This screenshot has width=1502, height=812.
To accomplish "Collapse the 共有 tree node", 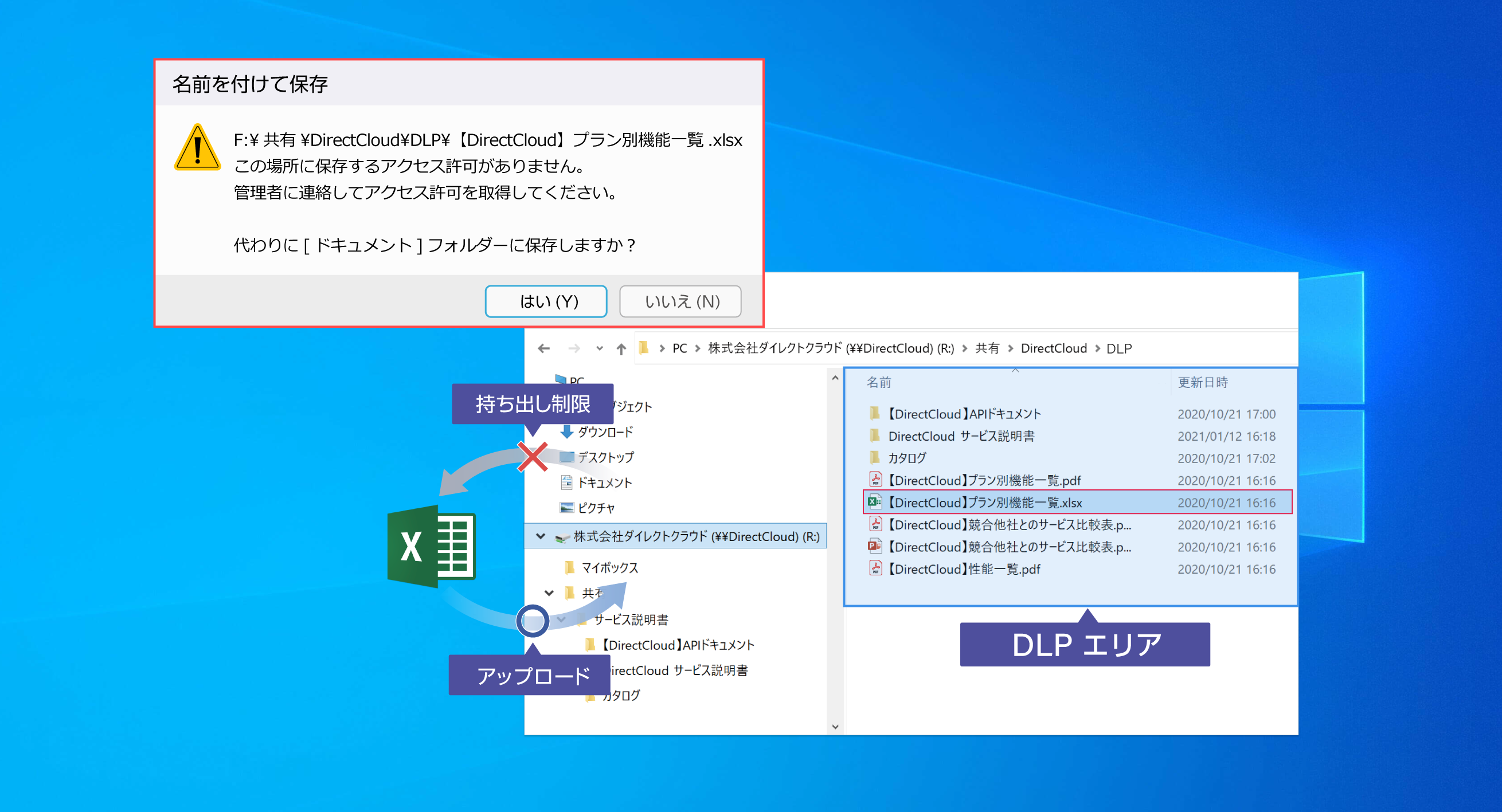I will click(549, 594).
